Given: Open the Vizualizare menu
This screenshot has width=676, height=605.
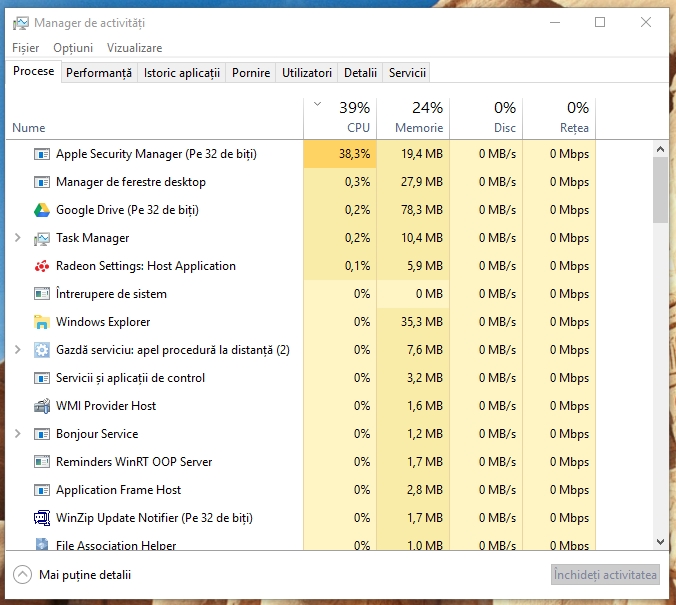Looking at the screenshot, I should pyautogui.click(x=135, y=48).
